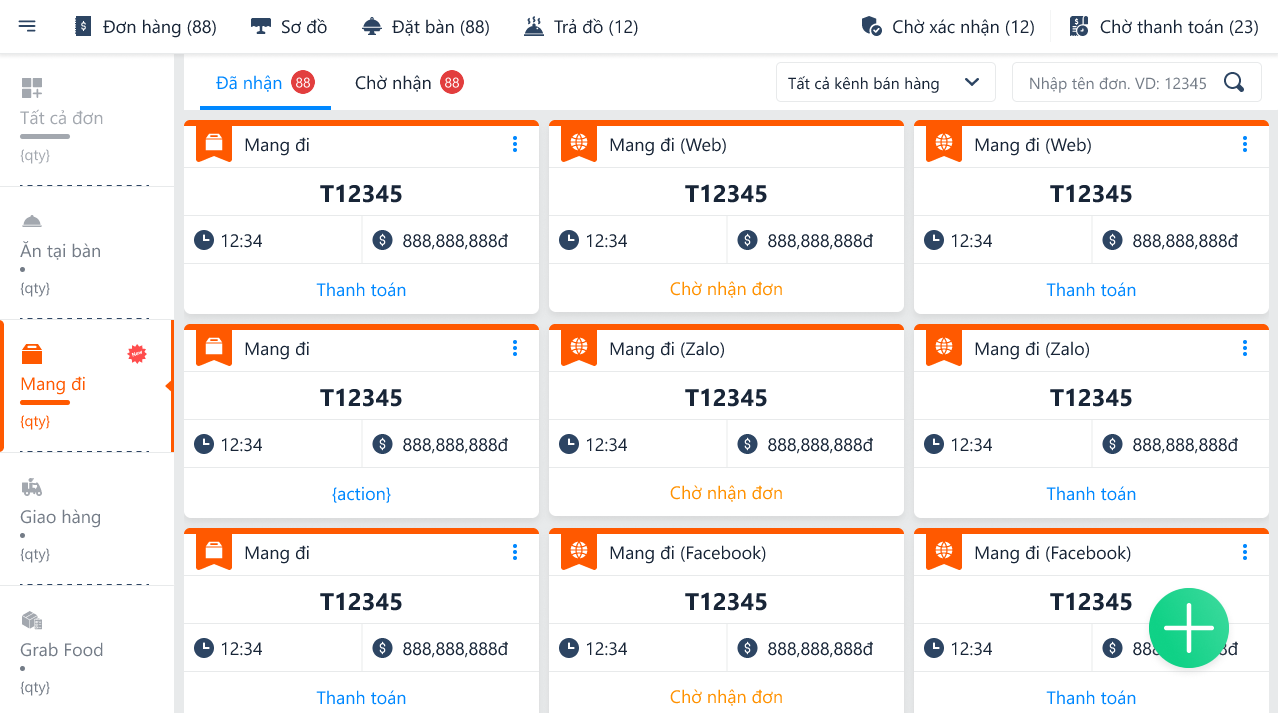Select Ăn tại bàn in sidebar
The image size is (1278, 713).
click(x=60, y=251)
